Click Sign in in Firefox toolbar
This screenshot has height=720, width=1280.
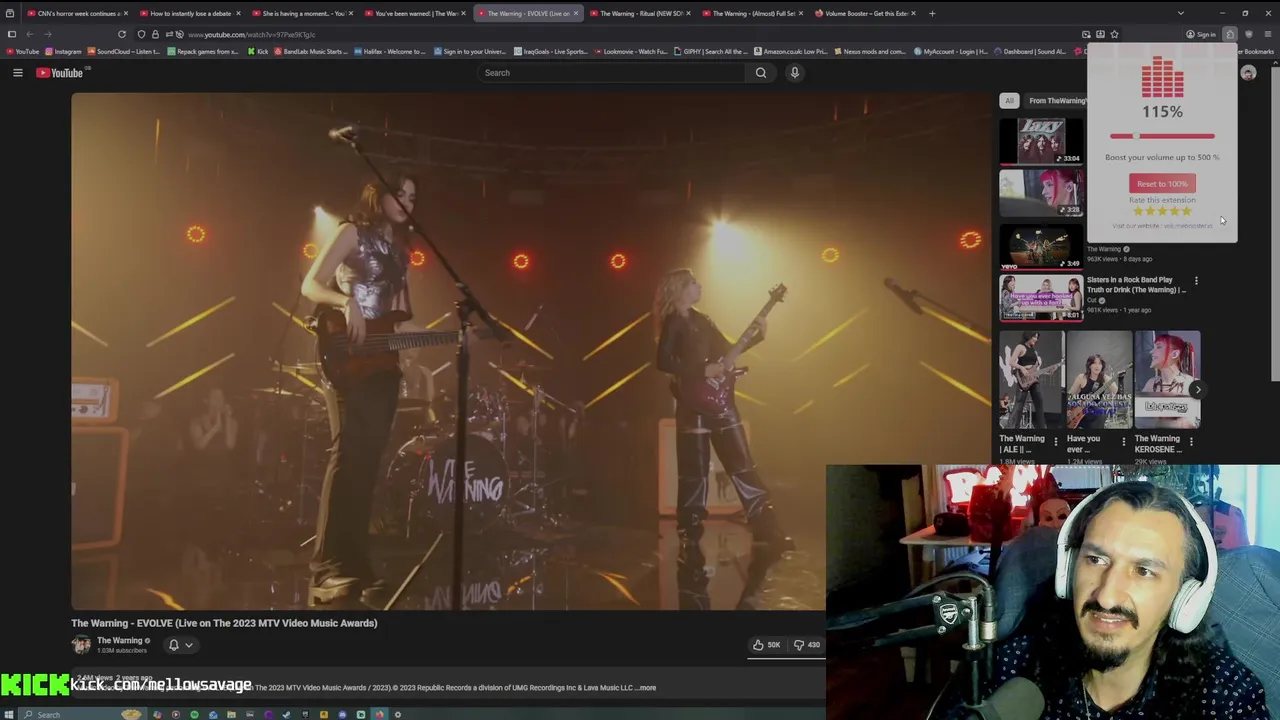pos(1201,34)
